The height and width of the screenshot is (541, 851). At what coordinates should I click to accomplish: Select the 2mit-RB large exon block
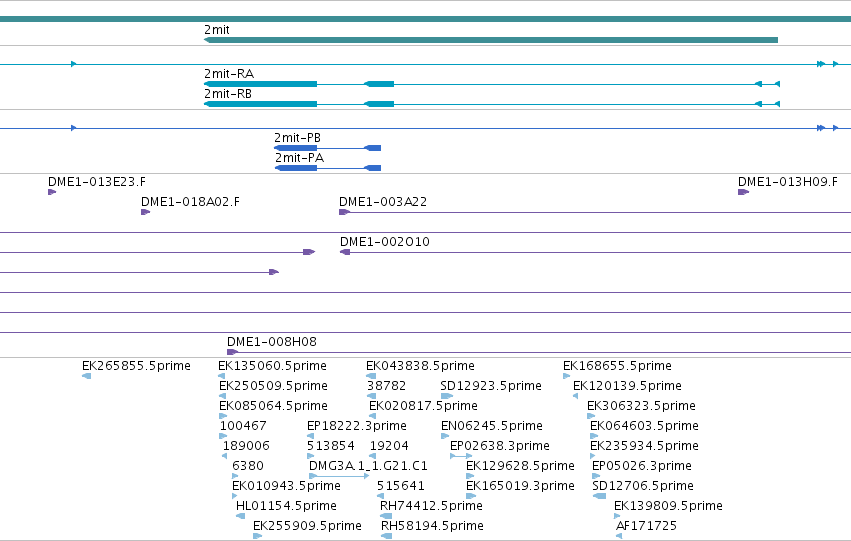point(261,104)
